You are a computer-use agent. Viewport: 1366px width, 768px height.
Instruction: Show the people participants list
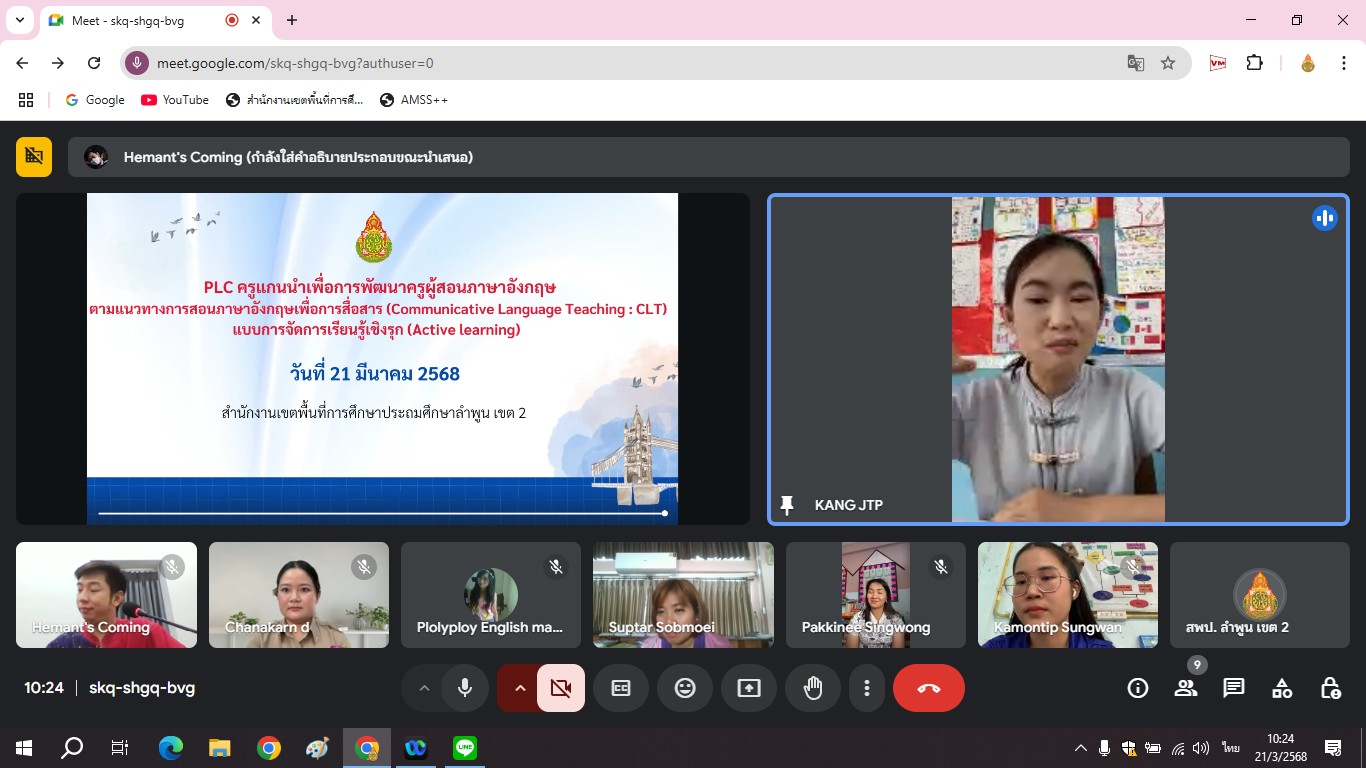1186,688
